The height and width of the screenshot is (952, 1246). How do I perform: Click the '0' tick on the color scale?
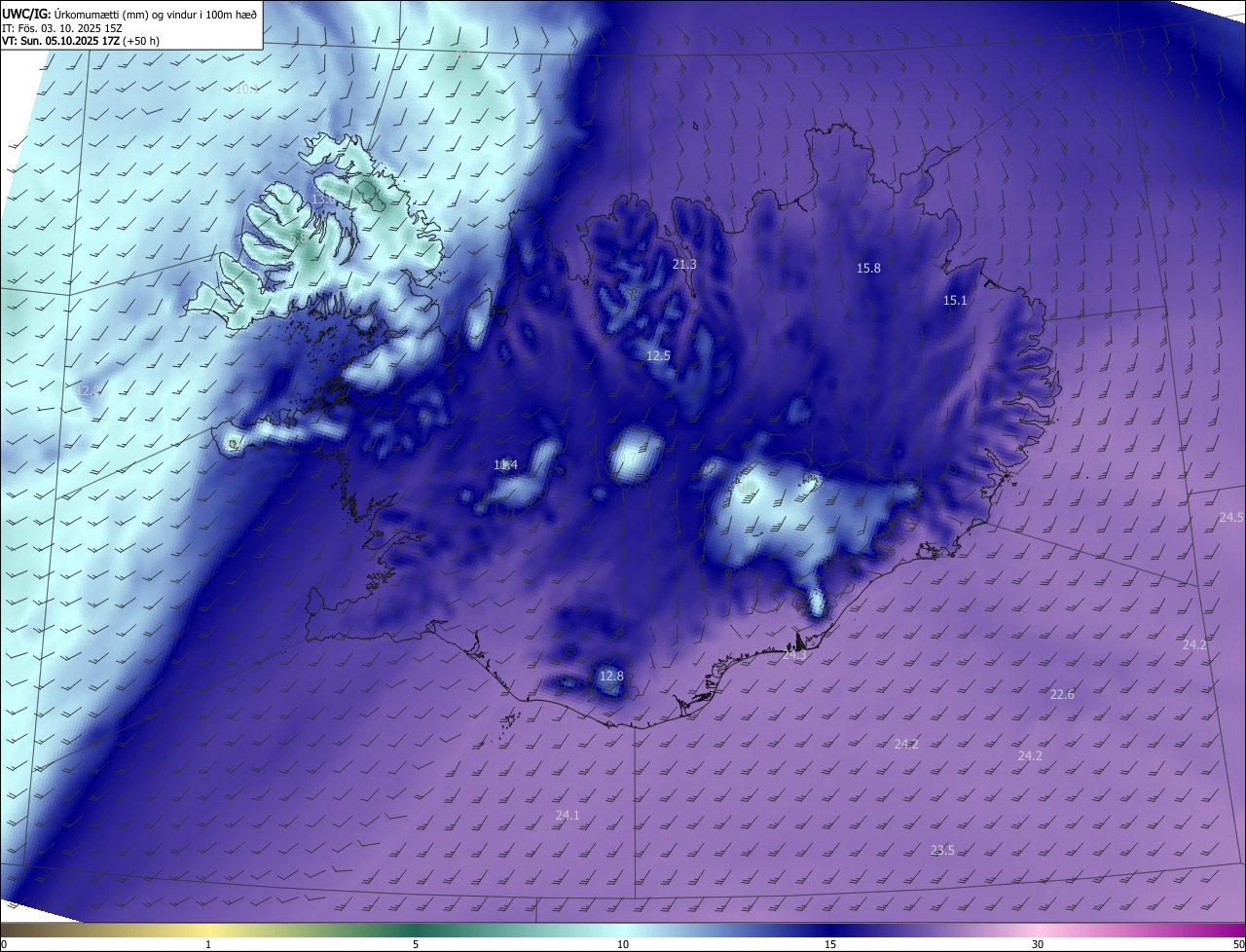(3, 944)
